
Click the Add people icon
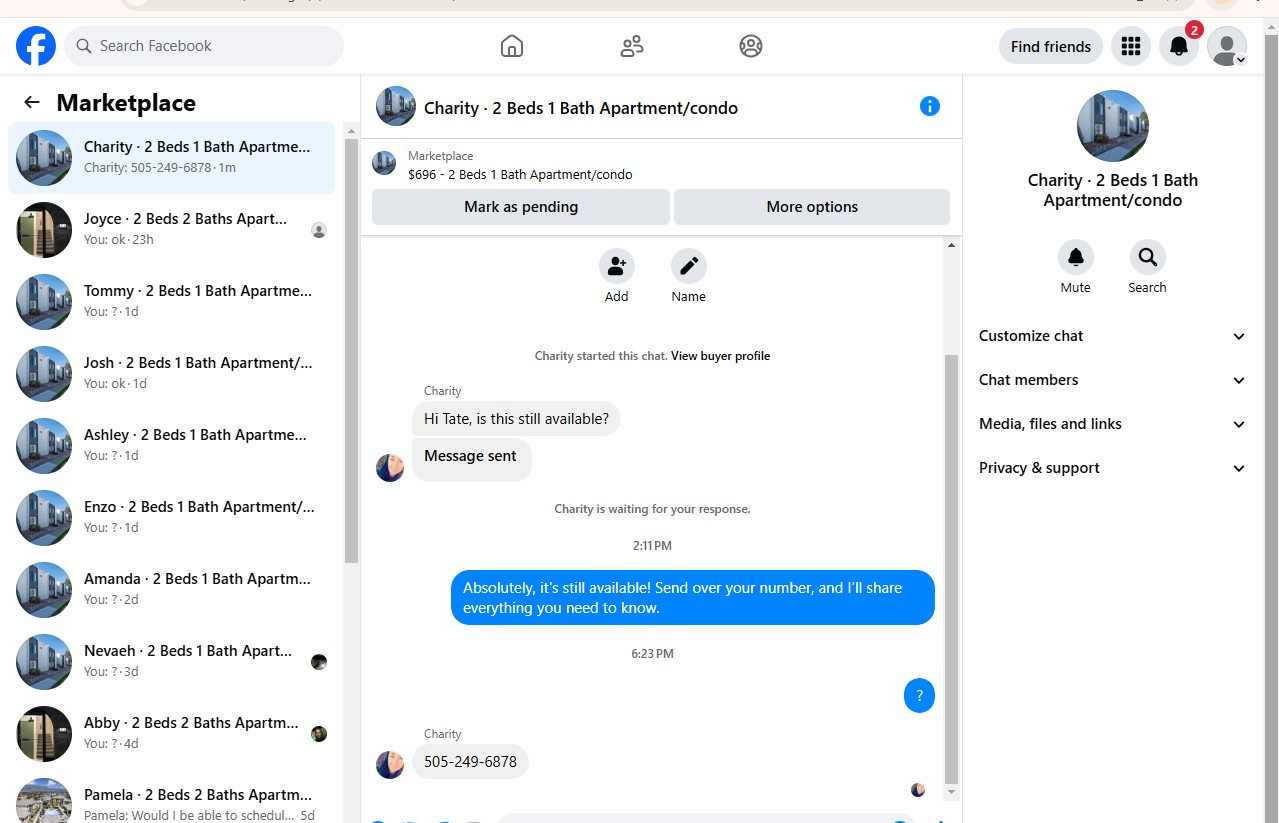(x=617, y=267)
